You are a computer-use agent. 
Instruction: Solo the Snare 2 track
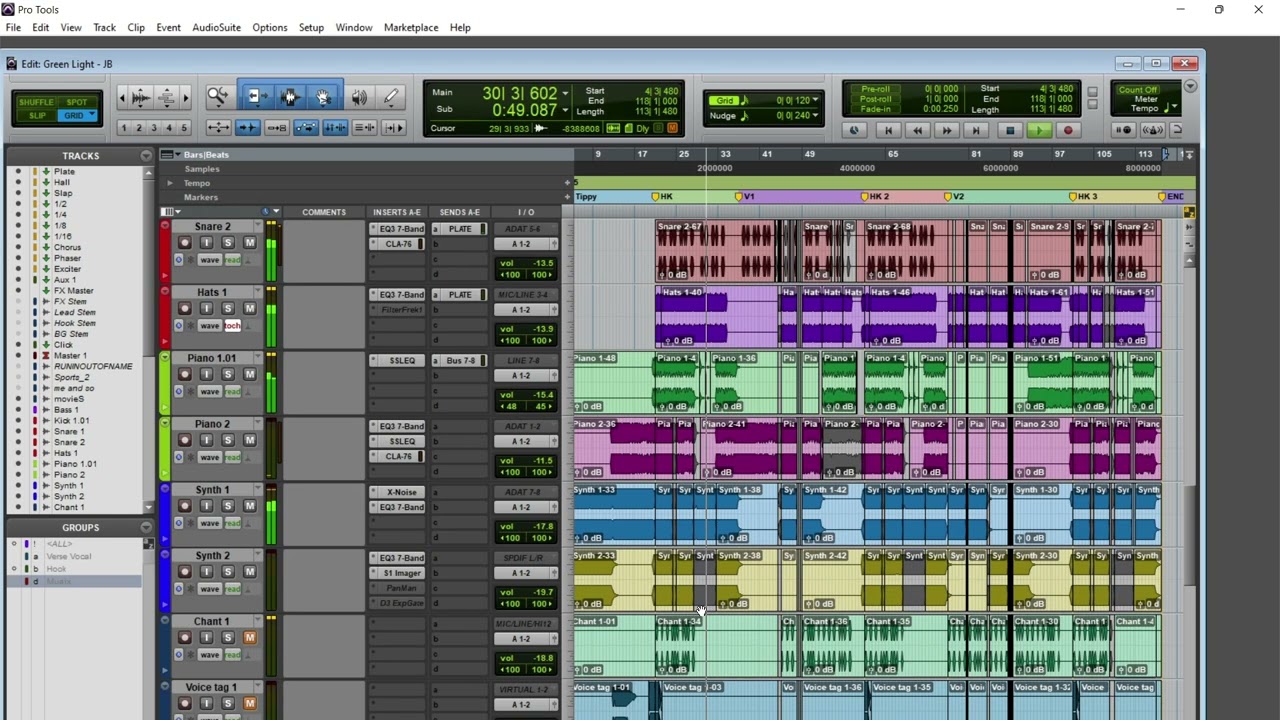(x=228, y=243)
